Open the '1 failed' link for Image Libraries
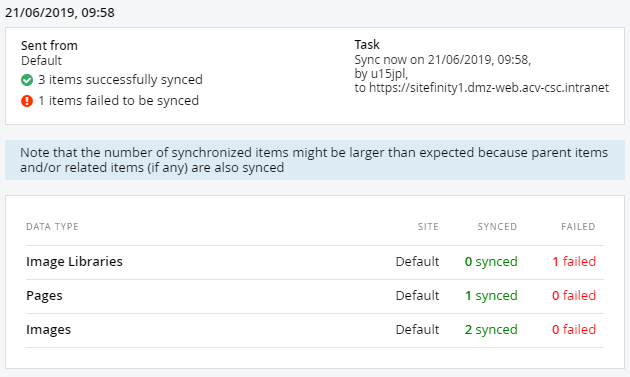 point(574,262)
